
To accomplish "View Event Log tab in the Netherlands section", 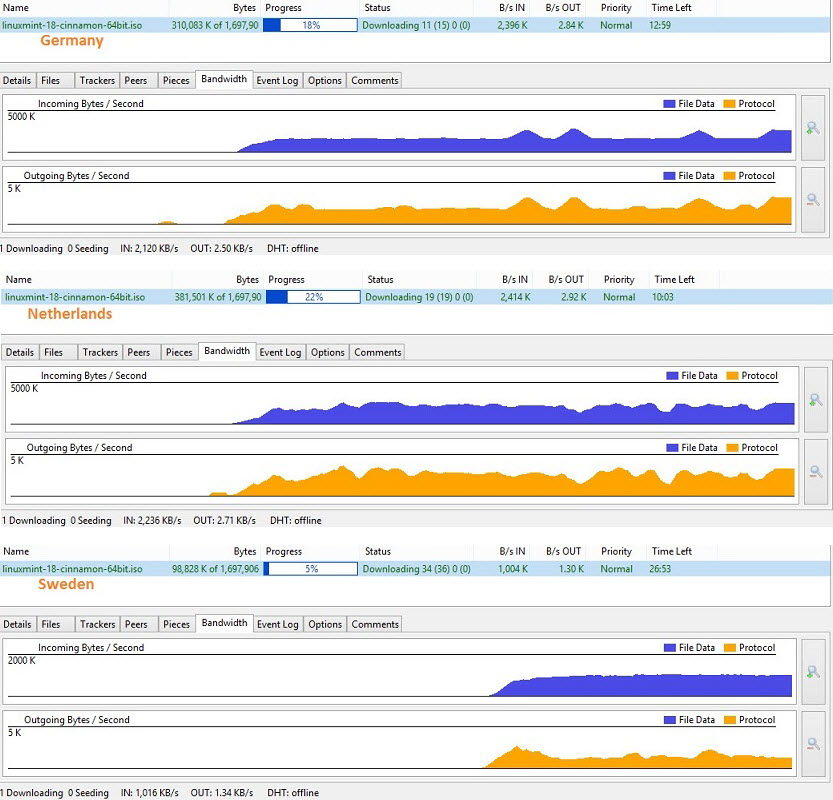I will click(x=280, y=352).
